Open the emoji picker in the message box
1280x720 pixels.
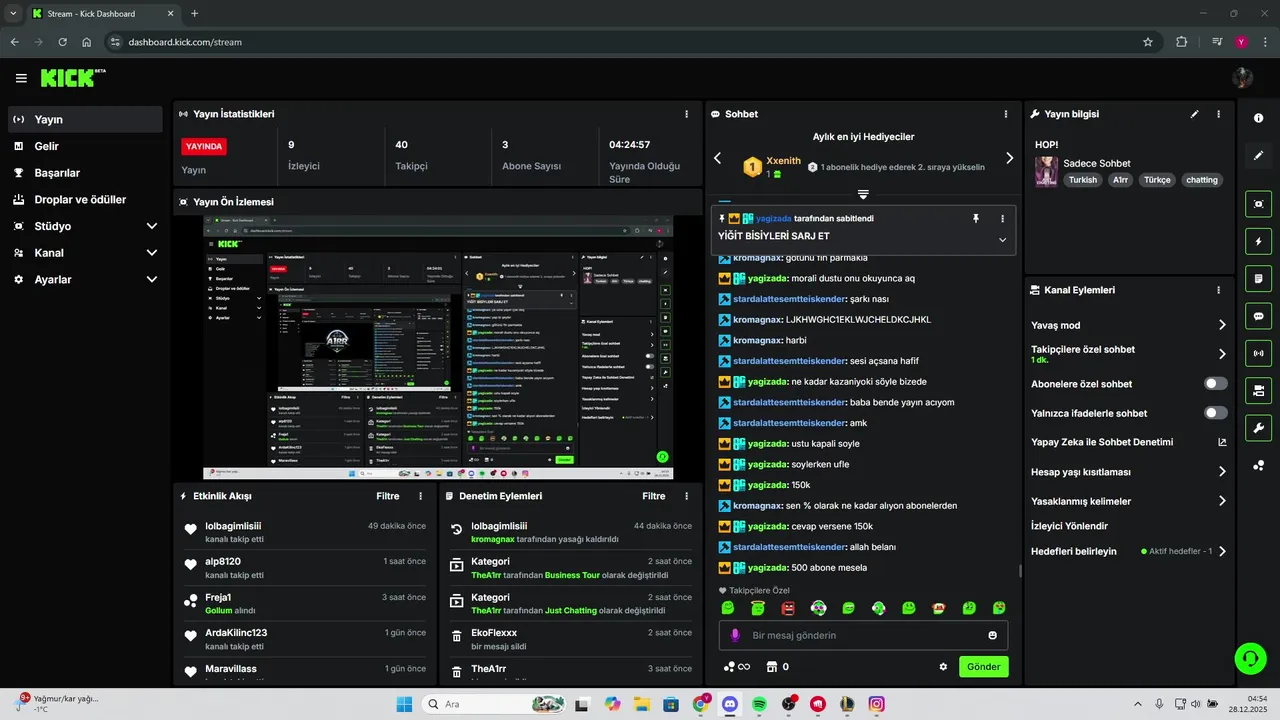click(x=992, y=635)
